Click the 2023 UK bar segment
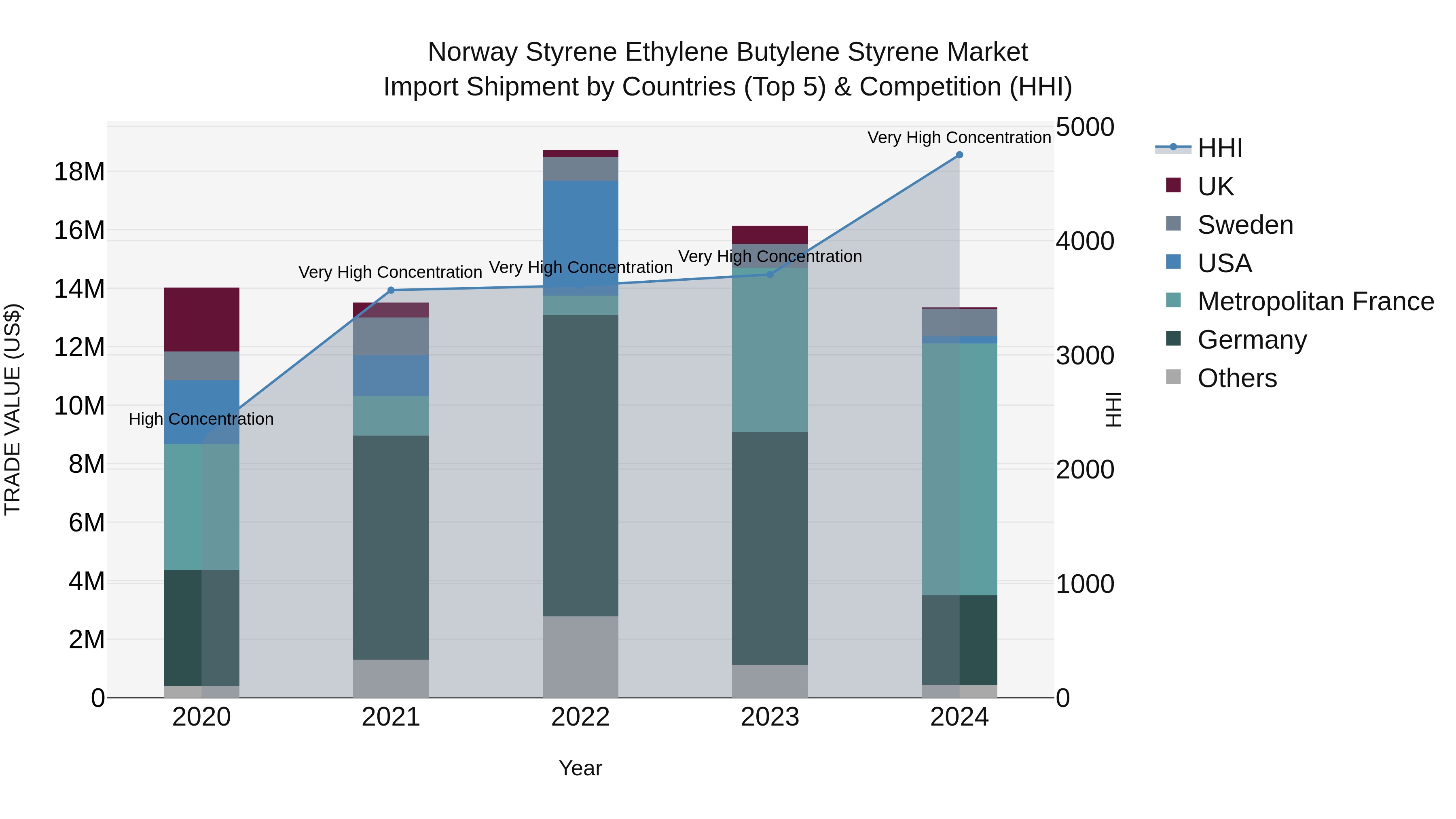The height and width of the screenshot is (819, 1456). click(770, 235)
